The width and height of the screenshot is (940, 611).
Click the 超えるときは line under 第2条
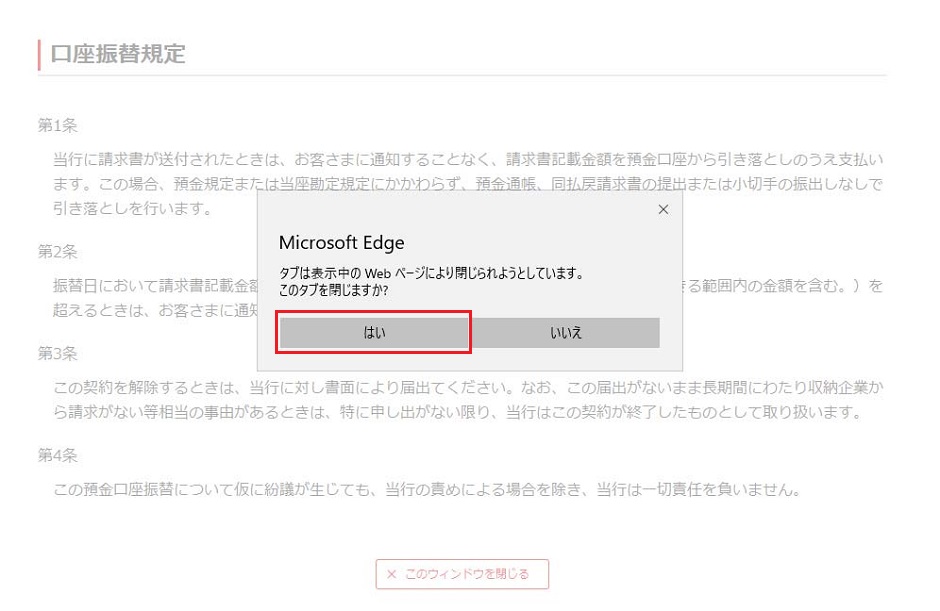pos(150,309)
